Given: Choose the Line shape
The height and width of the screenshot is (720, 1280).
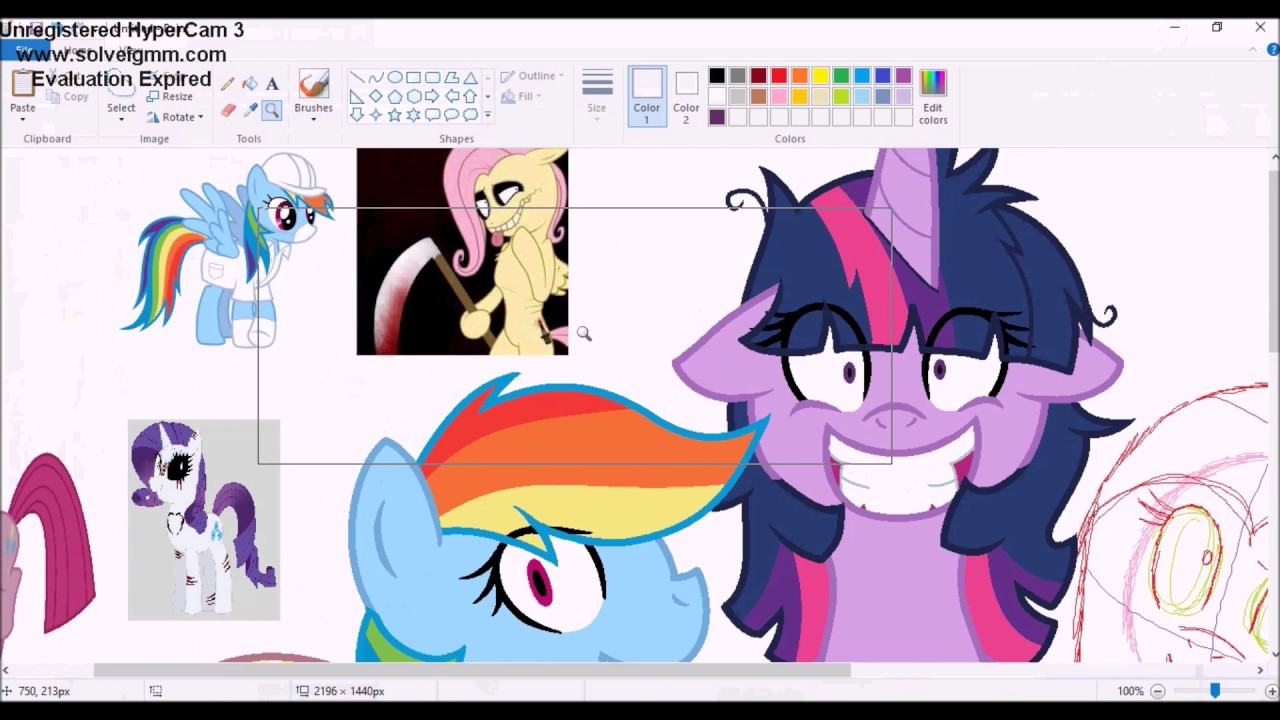Looking at the screenshot, I should click(356, 78).
